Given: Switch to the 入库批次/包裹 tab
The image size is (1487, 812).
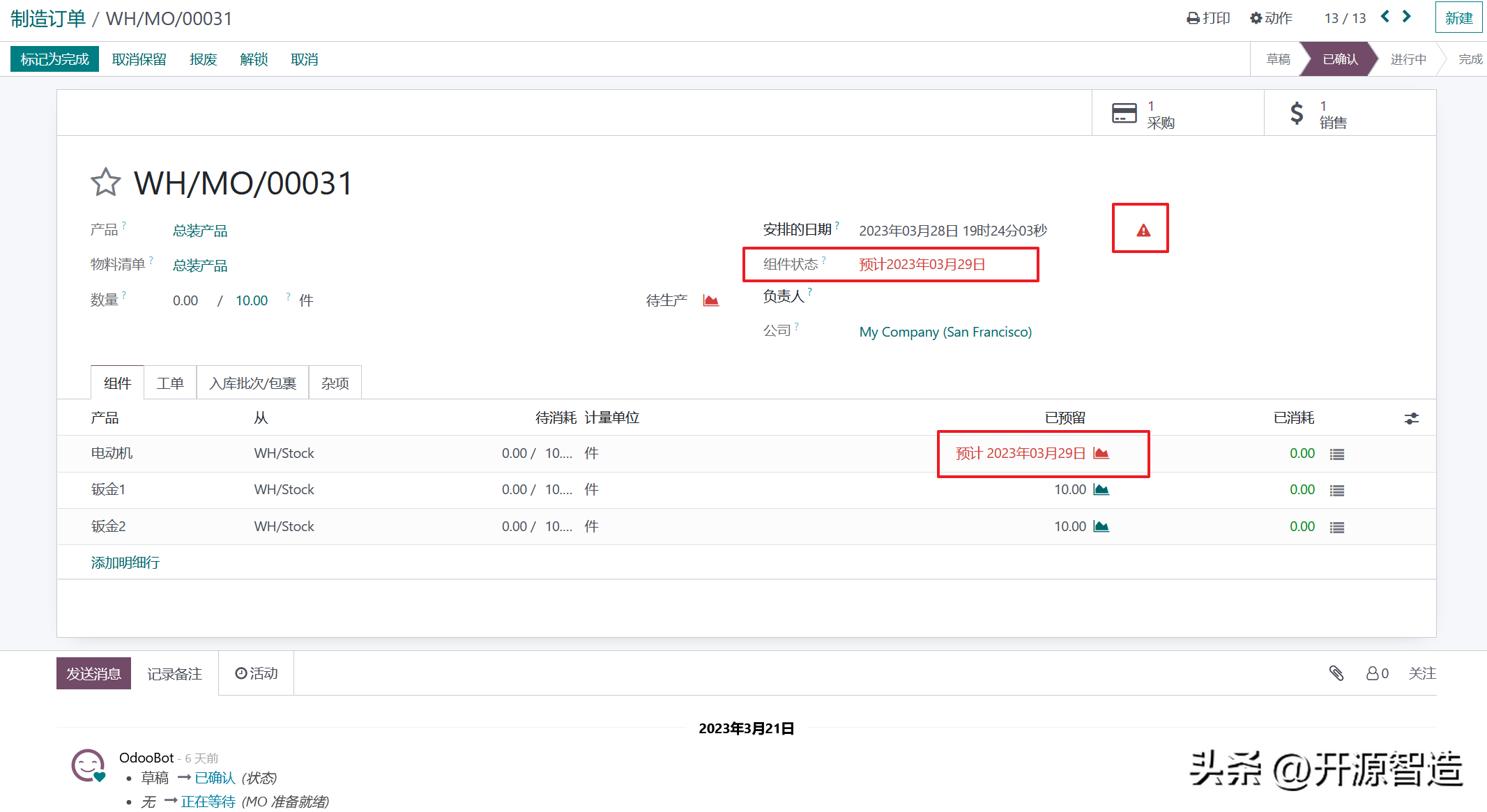Looking at the screenshot, I should tap(252, 383).
